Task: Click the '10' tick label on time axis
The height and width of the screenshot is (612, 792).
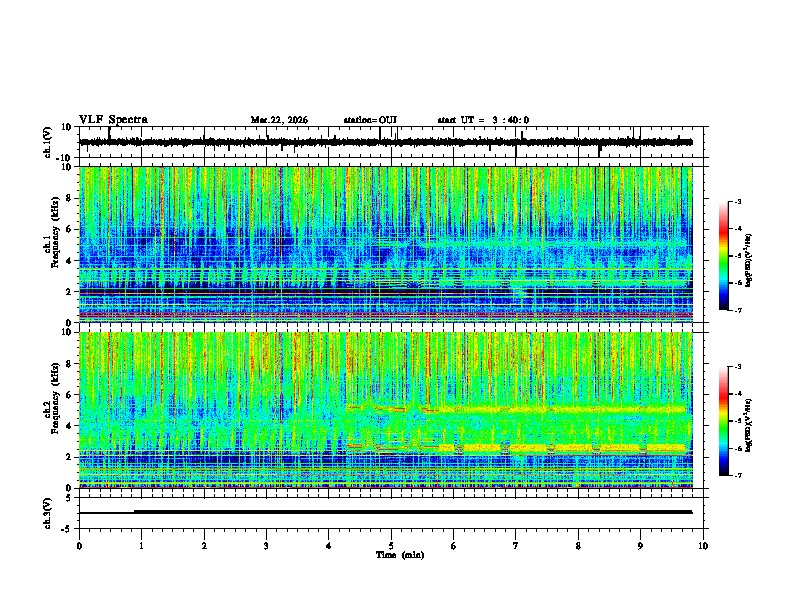Action: pyautogui.click(x=703, y=546)
